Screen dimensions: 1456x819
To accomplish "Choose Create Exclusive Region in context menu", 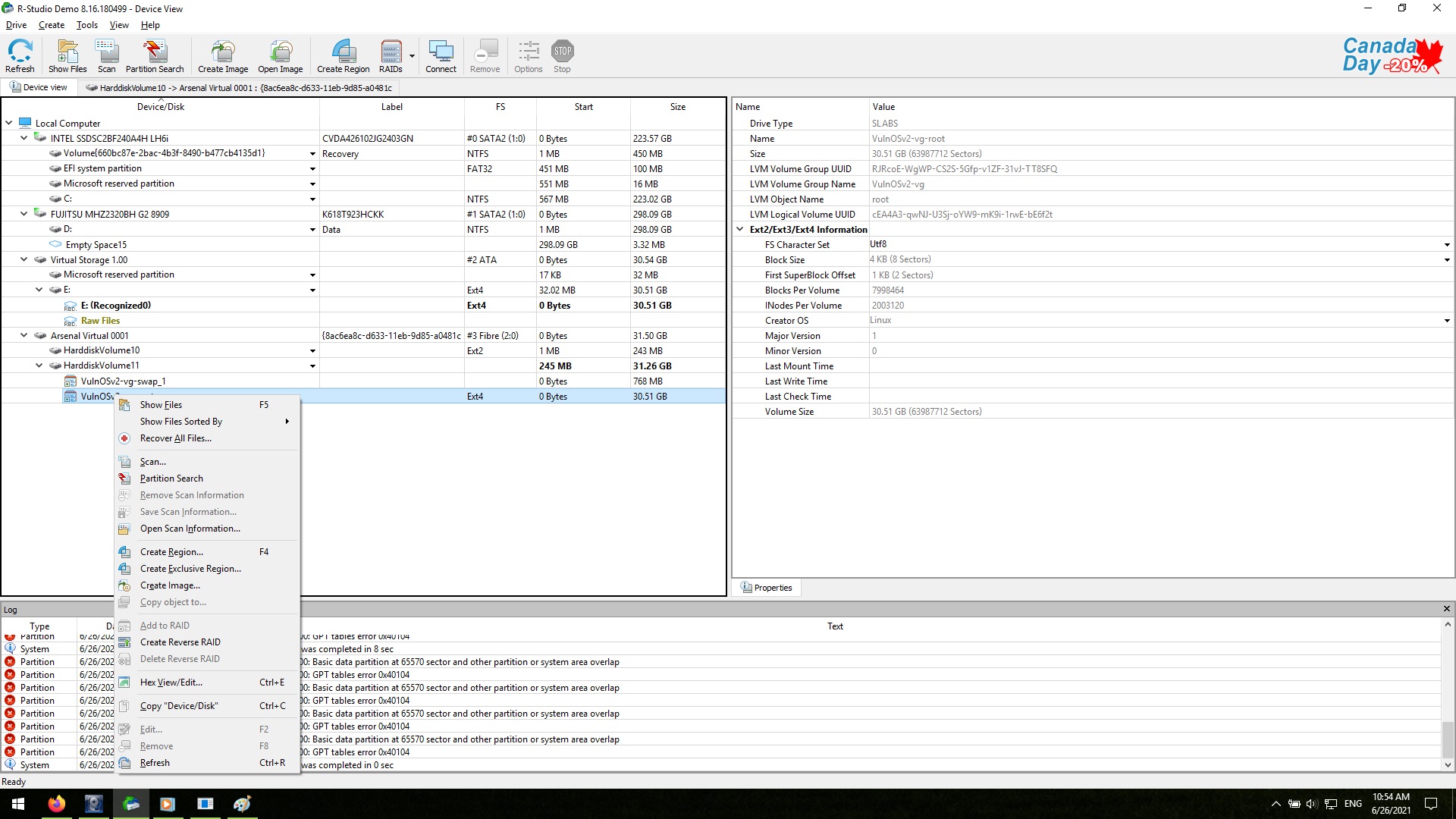I will [207, 569].
